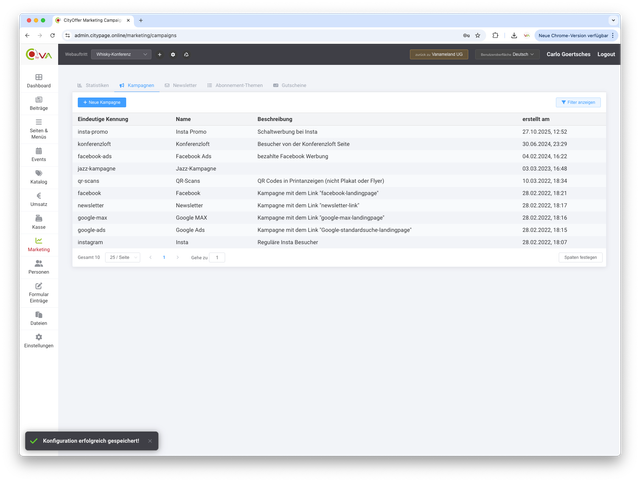Screen dimensions: 640x482
Task: Click the Filter anzeigen button
Action: pyautogui.click(x=578, y=102)
